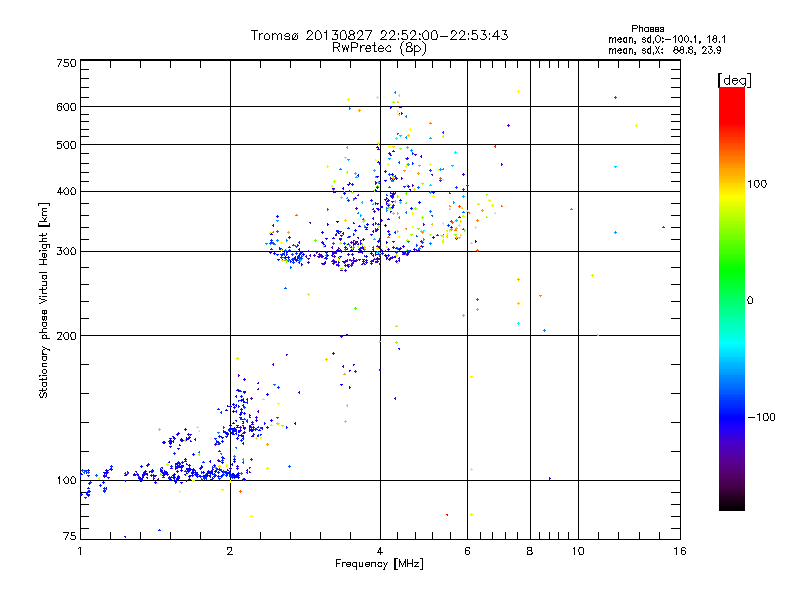The height and width of the screenshot is (600, 800).
Task: Click y-axis tick label '200'
Action: click(66, 336)
